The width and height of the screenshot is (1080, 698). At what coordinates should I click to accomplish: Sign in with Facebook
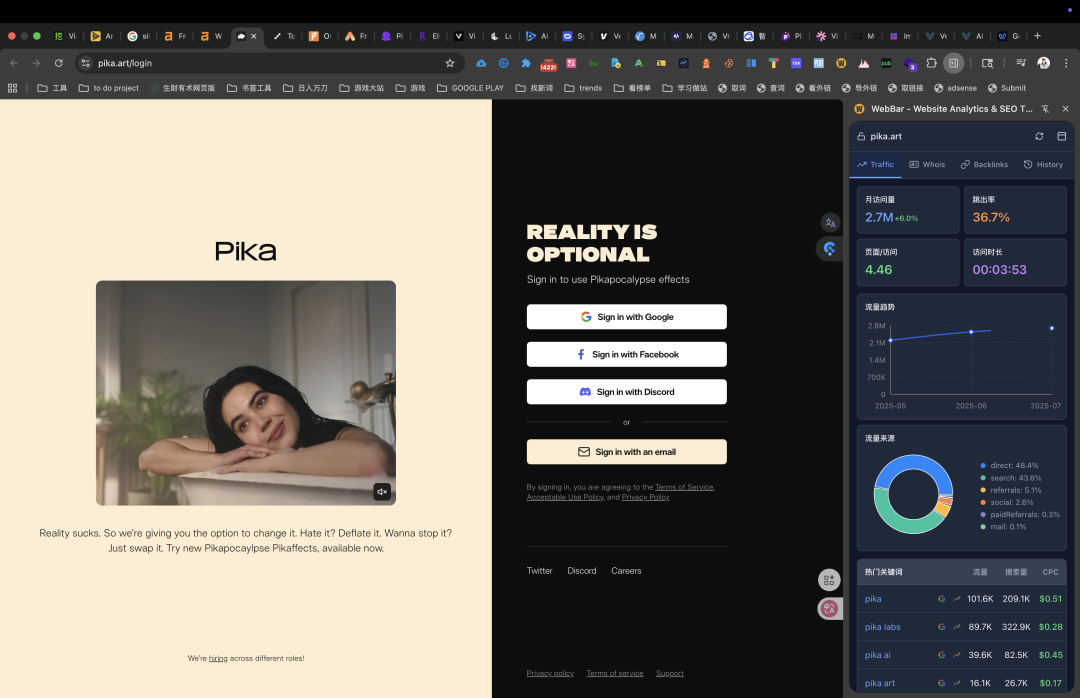click(627, 354)
